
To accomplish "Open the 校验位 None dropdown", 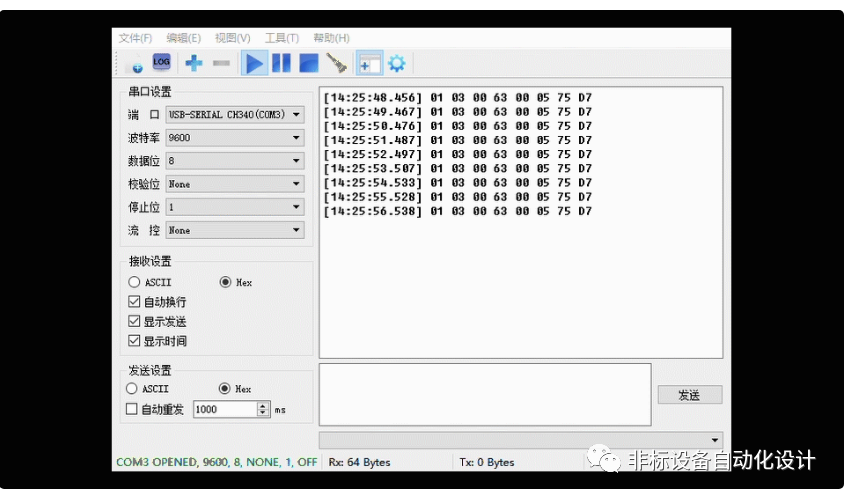I will point(235,184).
